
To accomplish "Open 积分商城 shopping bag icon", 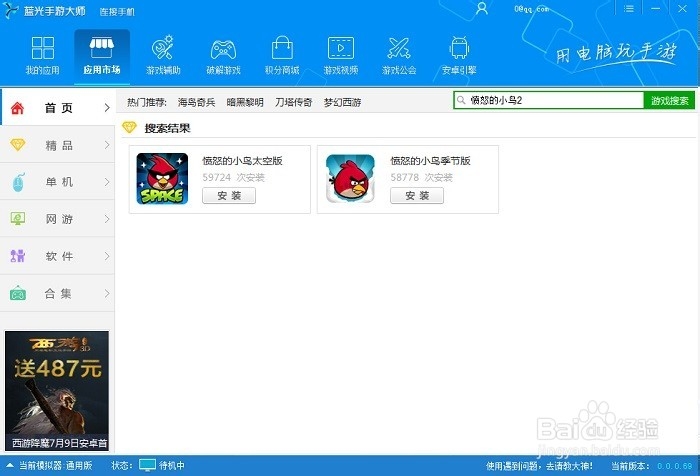I will tap(282, 48).
